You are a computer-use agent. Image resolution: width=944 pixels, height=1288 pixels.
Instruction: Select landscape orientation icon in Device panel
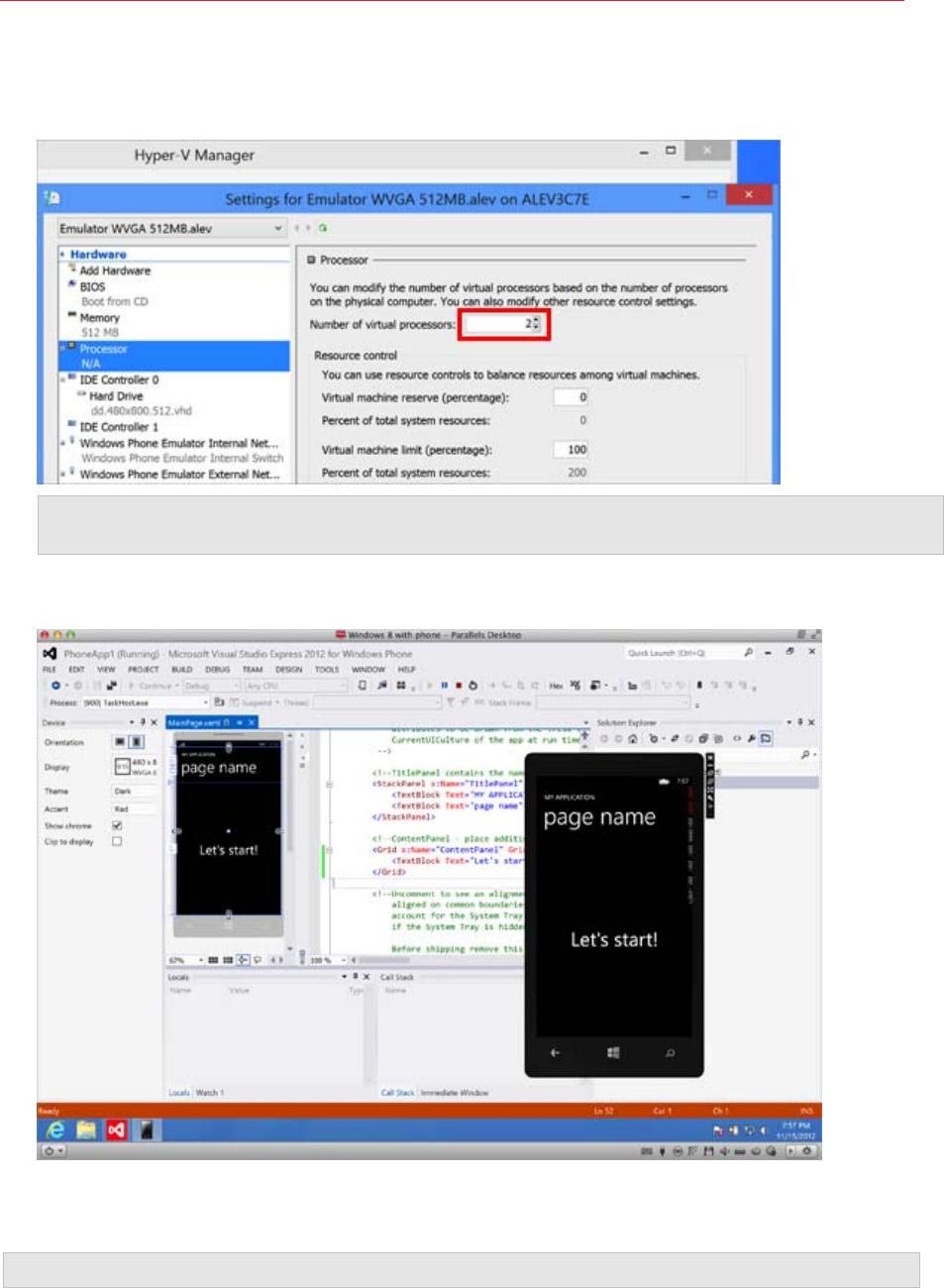120,742
